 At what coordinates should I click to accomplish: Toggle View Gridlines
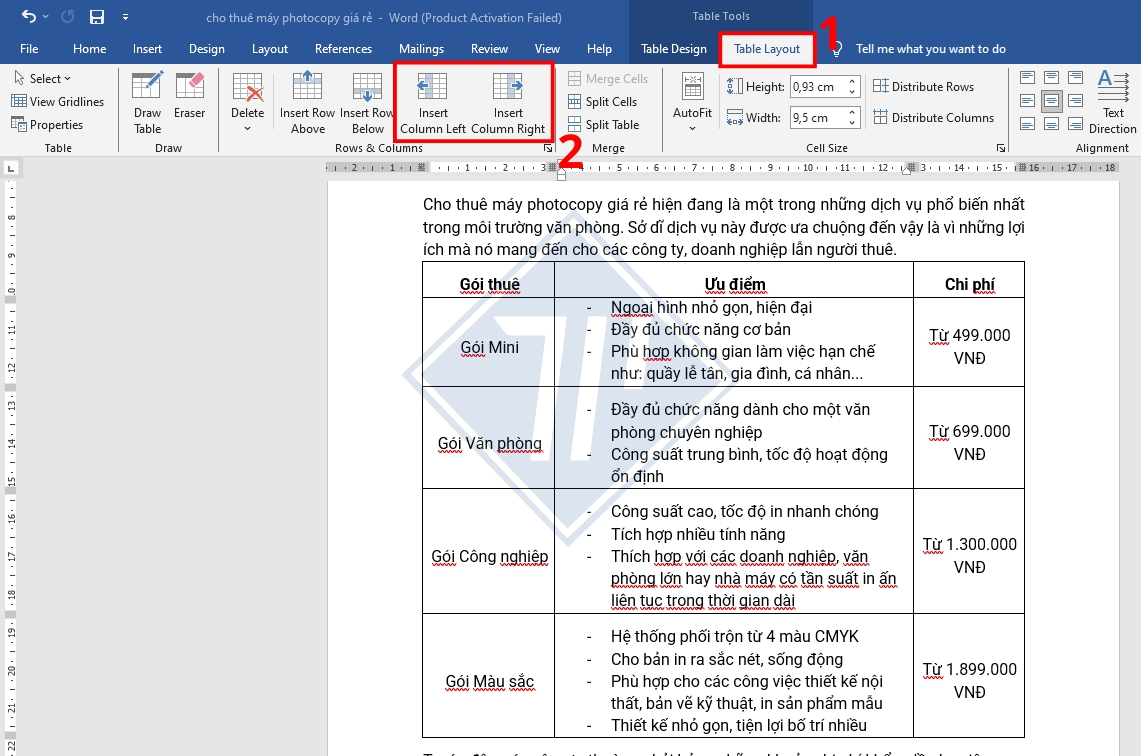click(x=58, y=102)
